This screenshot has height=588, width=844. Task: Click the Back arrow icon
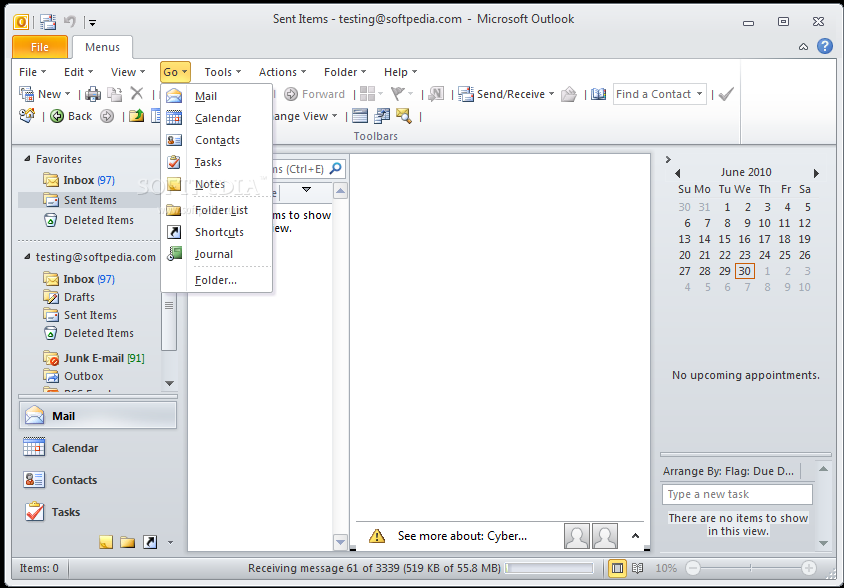point(57,116)
